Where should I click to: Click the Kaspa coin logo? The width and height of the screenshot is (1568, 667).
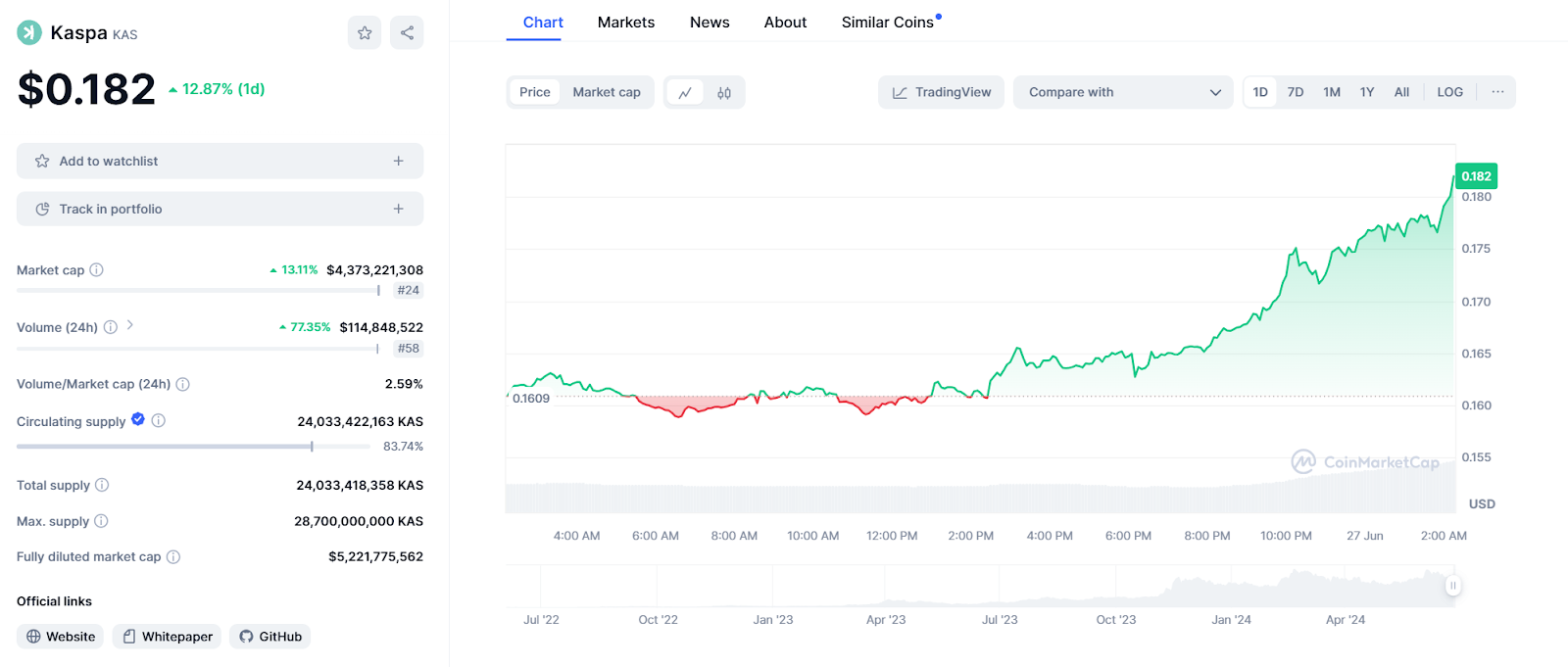(x=29, y=32)
